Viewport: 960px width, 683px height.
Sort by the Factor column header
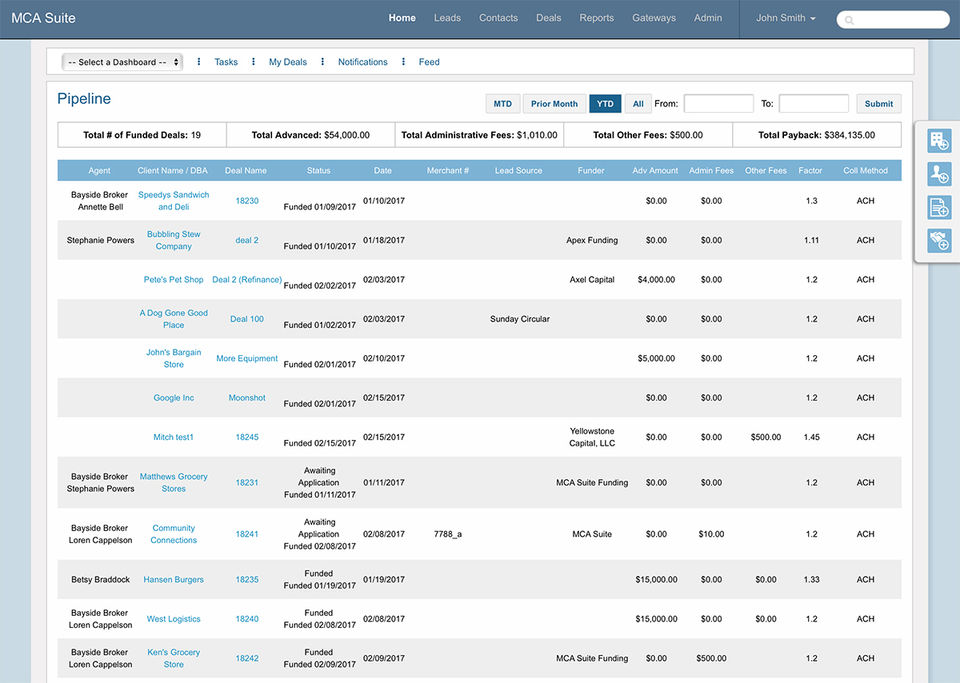(x=810, y=171)
